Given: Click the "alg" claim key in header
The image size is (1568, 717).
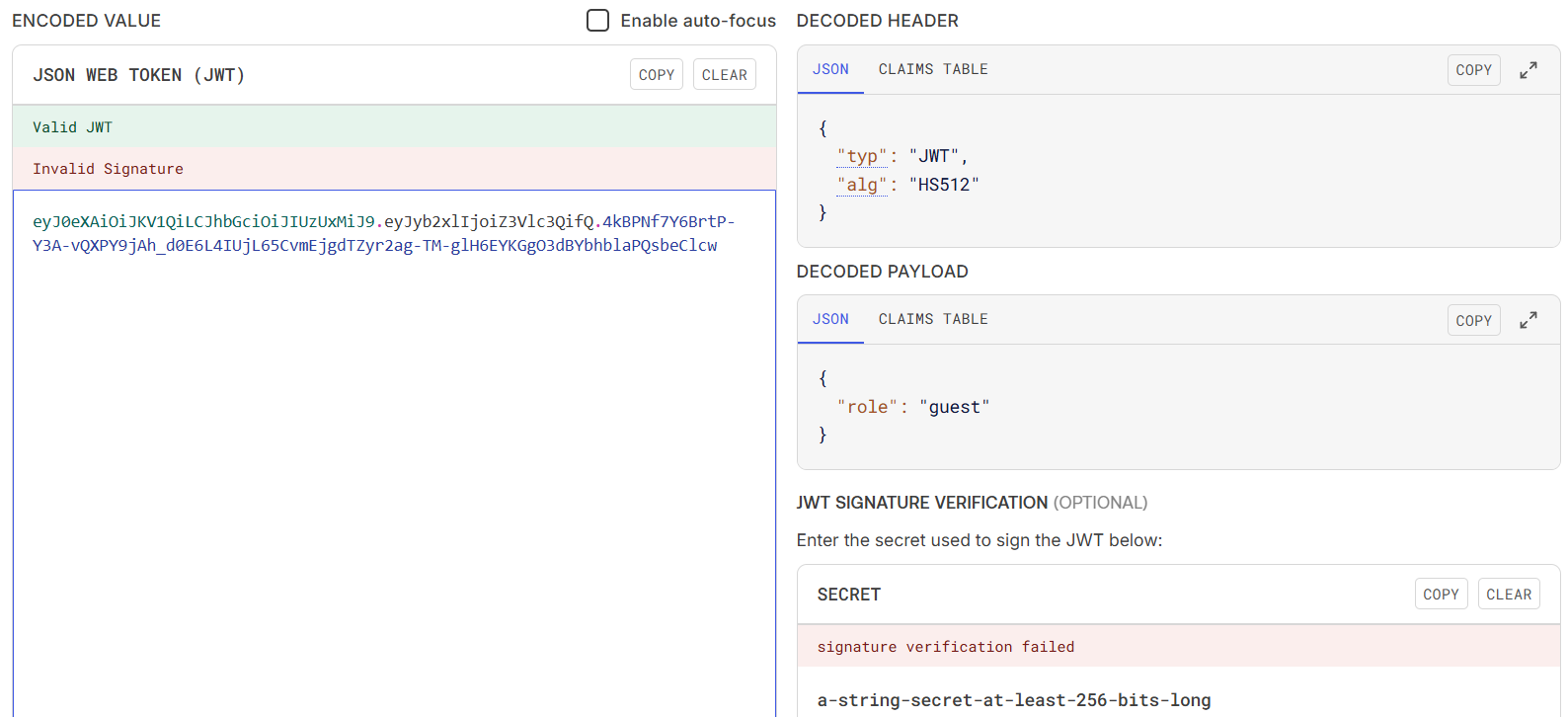Looking at the screenshot, I should pos(862,185).
